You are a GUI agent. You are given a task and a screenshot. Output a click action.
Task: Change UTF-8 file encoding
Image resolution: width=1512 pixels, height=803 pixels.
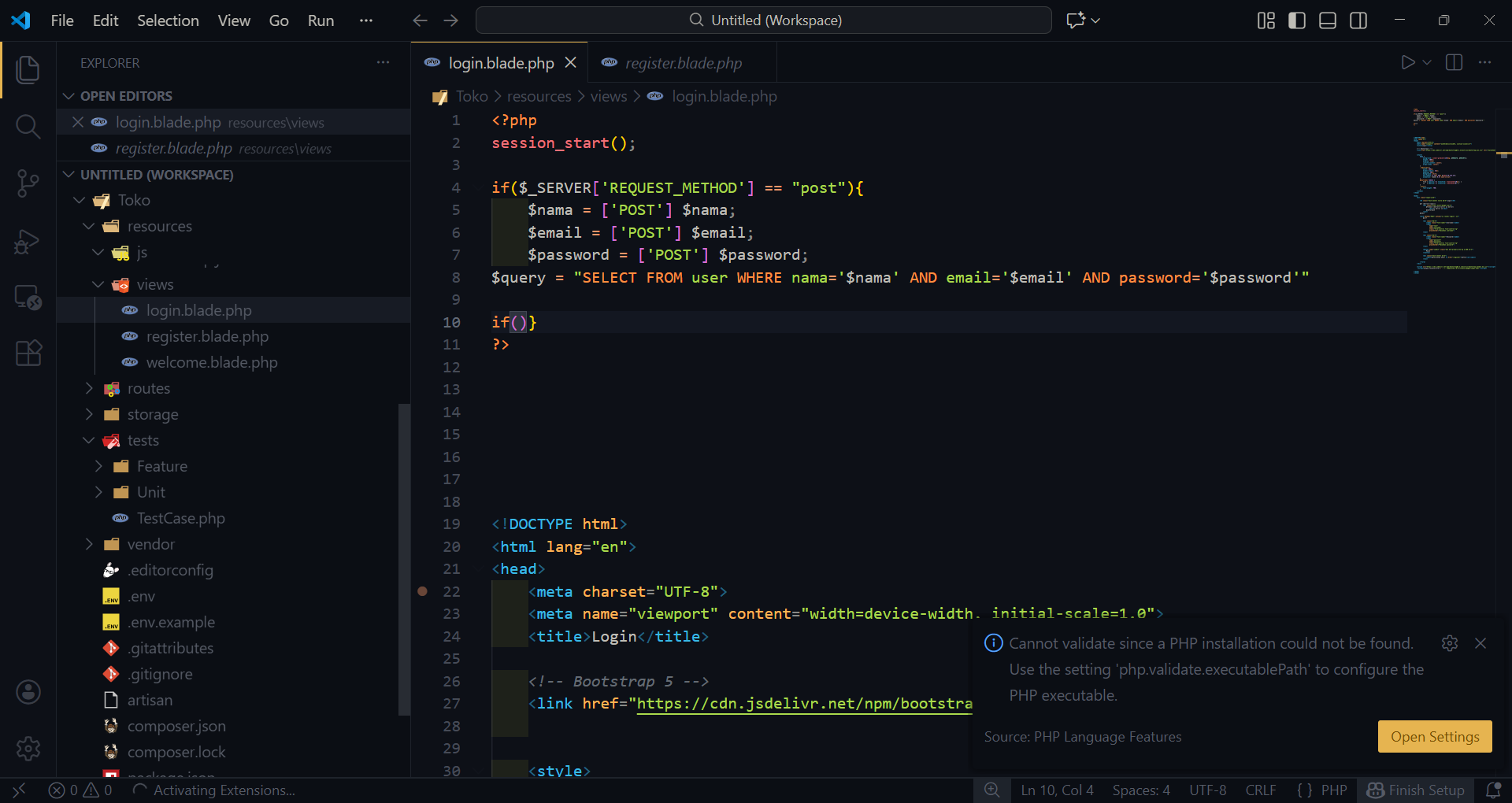[x=1208, y=790]
